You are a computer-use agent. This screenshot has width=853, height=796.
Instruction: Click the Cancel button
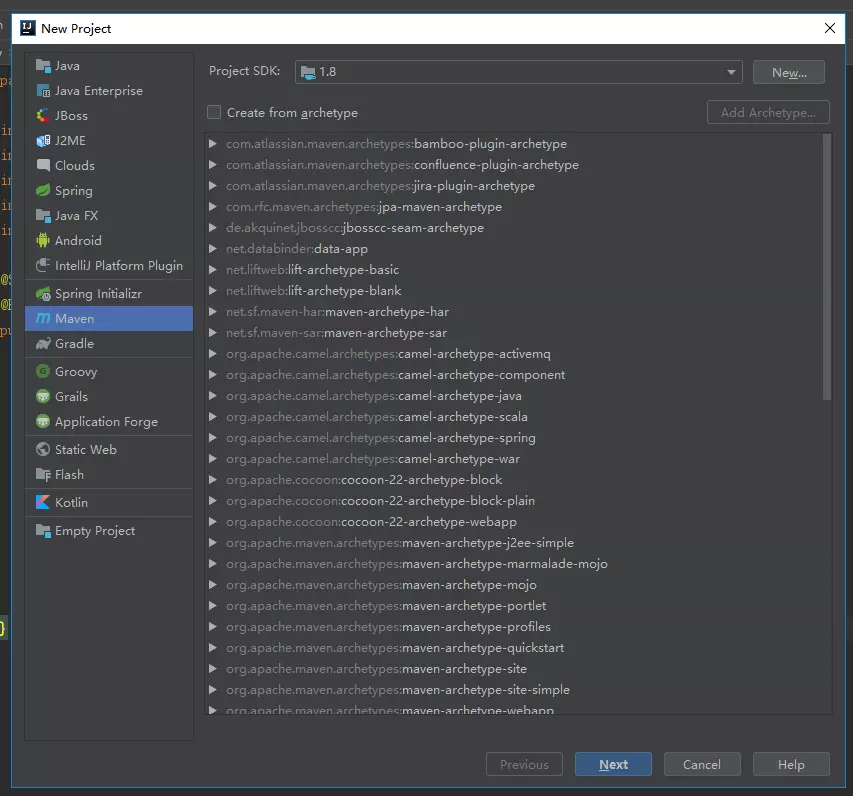(x=702, y=764)
